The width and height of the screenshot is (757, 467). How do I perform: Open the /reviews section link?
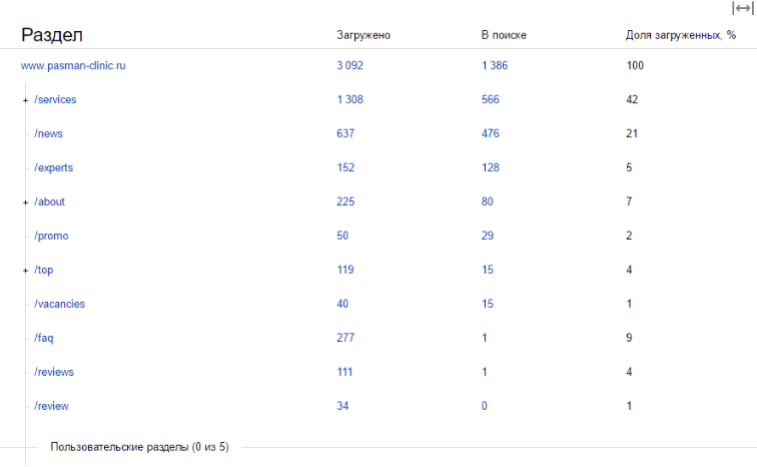pos(54,372)
